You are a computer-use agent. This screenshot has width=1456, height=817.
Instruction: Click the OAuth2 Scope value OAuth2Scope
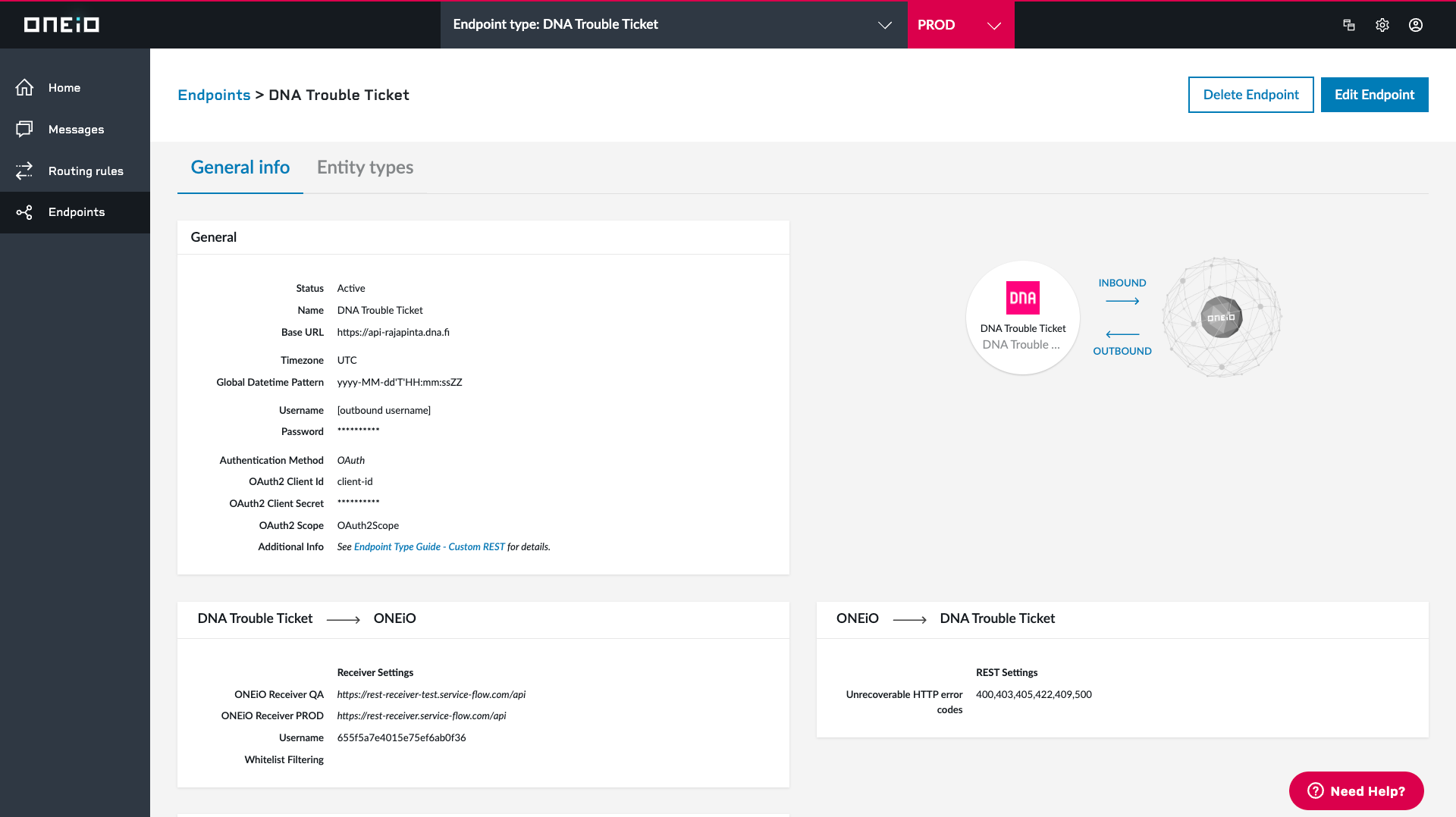pos(368,525)
